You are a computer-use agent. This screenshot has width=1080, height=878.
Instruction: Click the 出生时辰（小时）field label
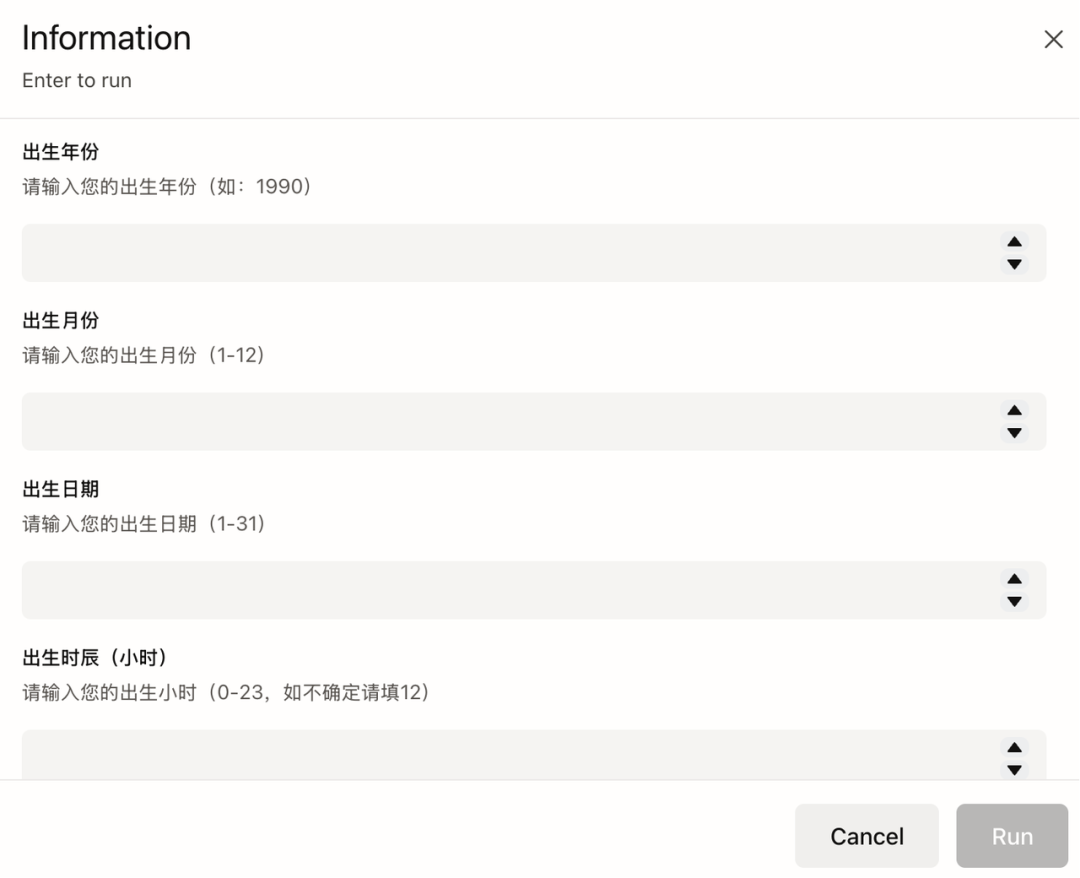[x=95, y=658]
